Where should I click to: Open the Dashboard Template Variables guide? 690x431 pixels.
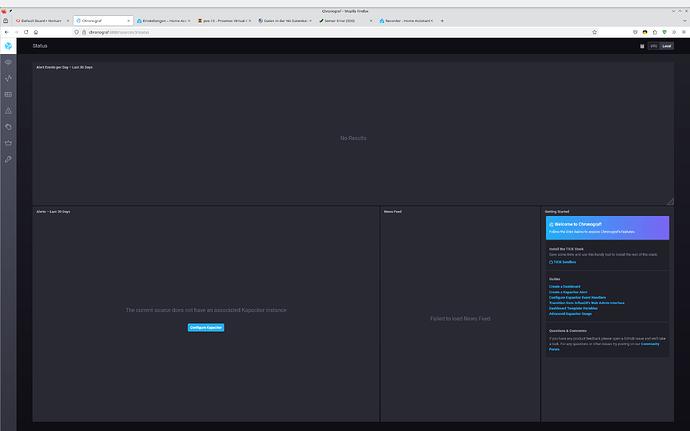tap(573, 308)
